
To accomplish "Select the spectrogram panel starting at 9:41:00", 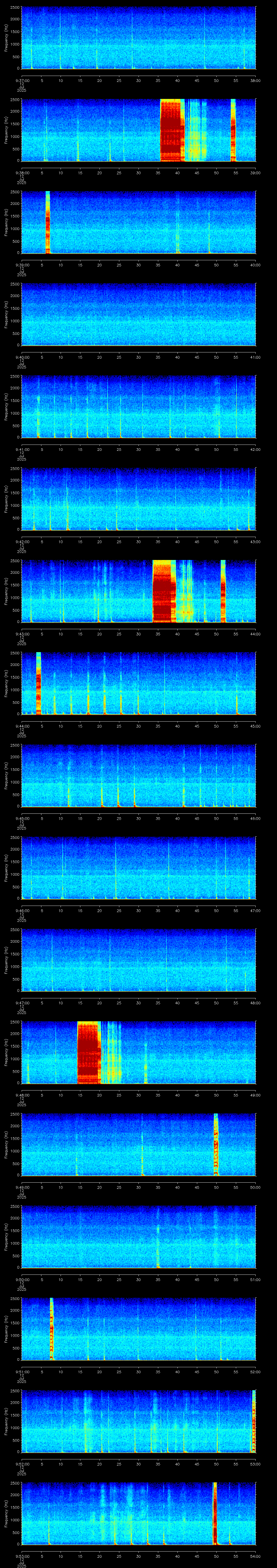I will (x=138, y=407).
